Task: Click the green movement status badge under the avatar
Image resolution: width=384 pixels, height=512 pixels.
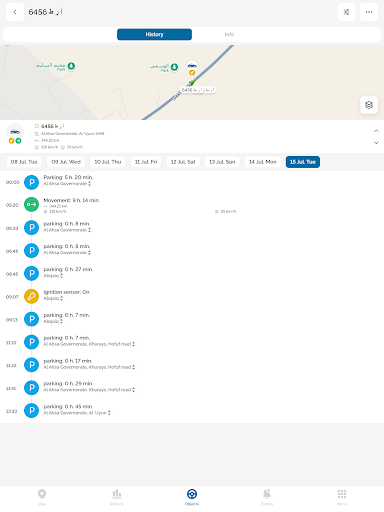Action: pos(18,141)
